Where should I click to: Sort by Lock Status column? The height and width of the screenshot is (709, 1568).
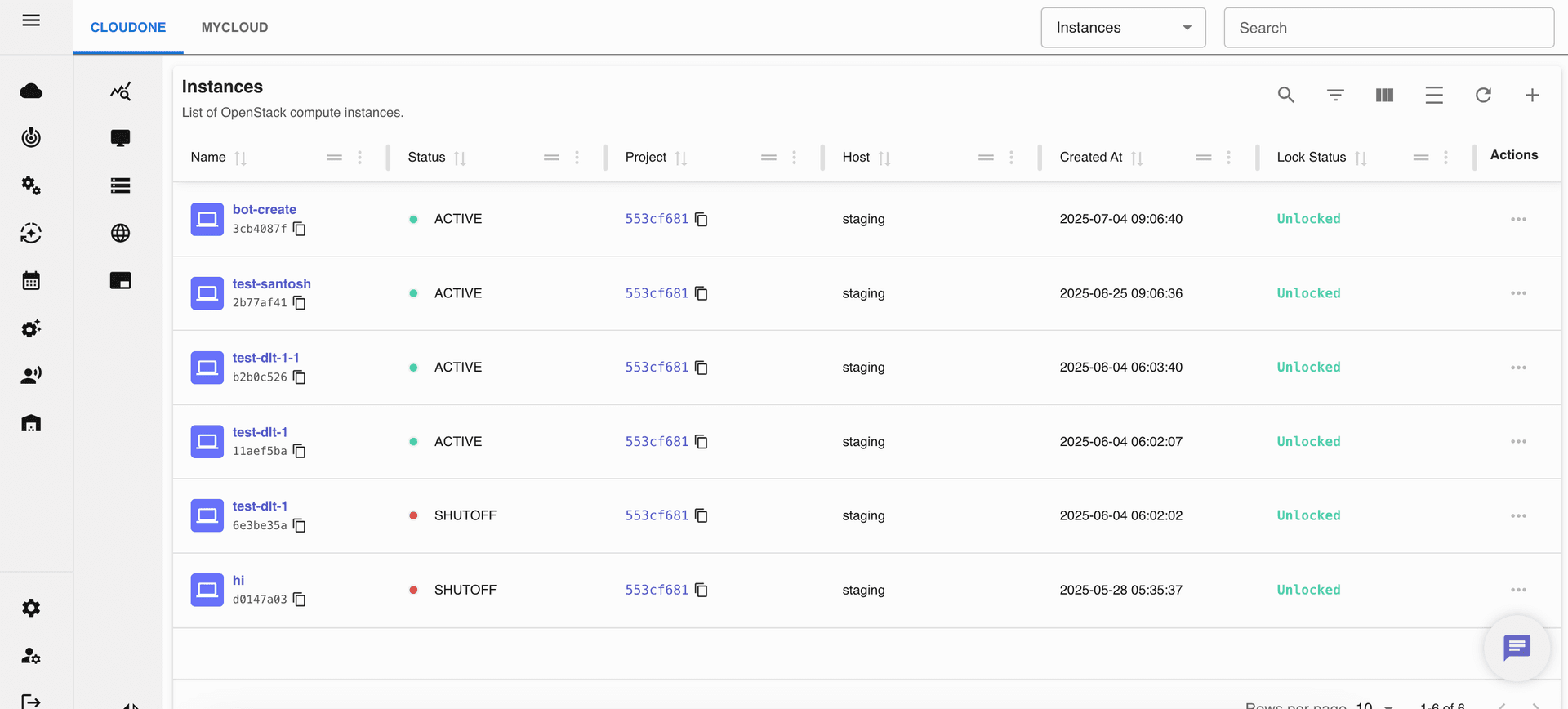pyautogui.click(x=1361, y=158)
